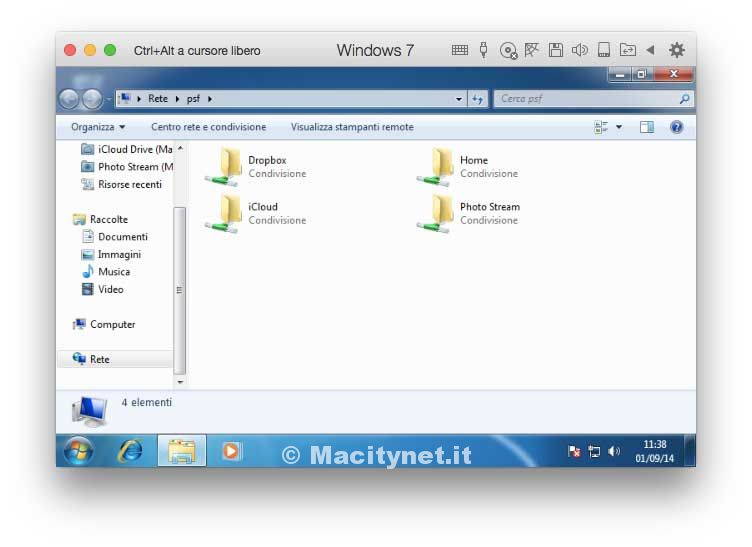Select the Photo Stream shared folder in main pane
This screenshot has width=752, height=547.
tap(469, 213)
